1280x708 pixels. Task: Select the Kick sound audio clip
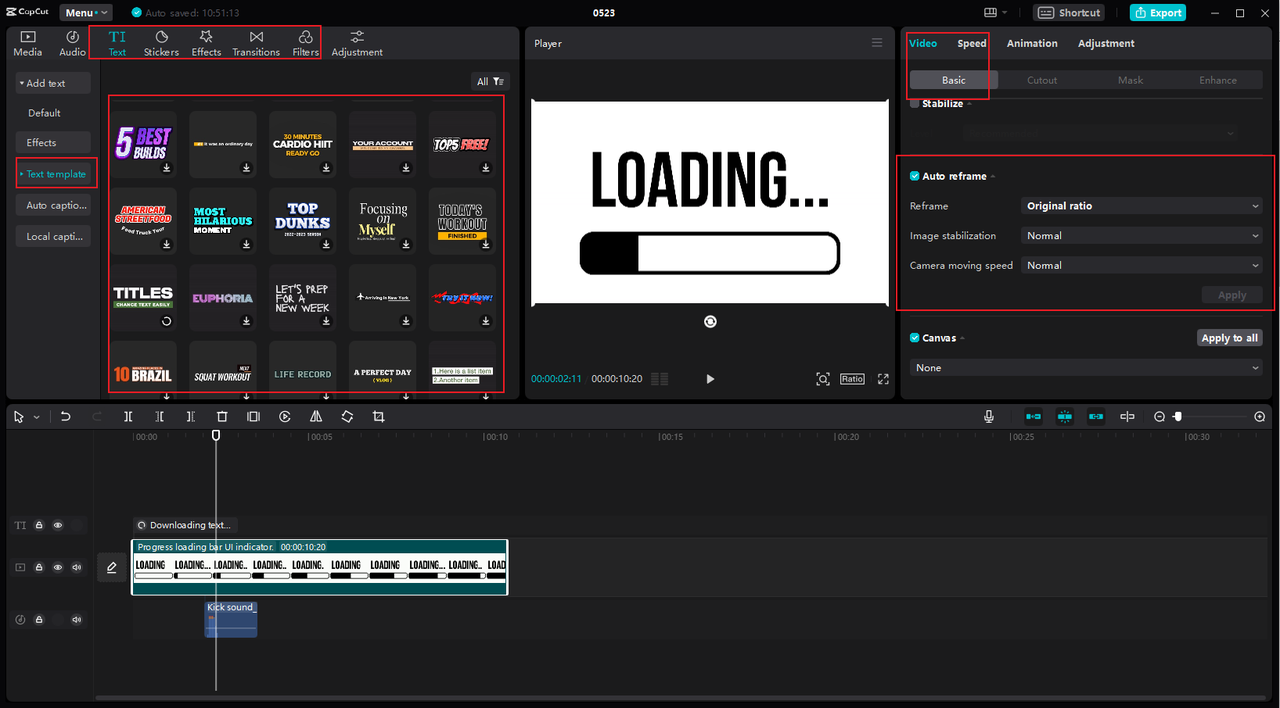pyautogui.click(x=231, y=620)
